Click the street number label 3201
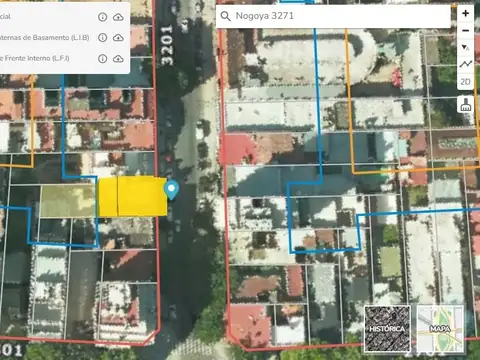The height and width of the screenshot is (360, 480). [x=167, y=45]
